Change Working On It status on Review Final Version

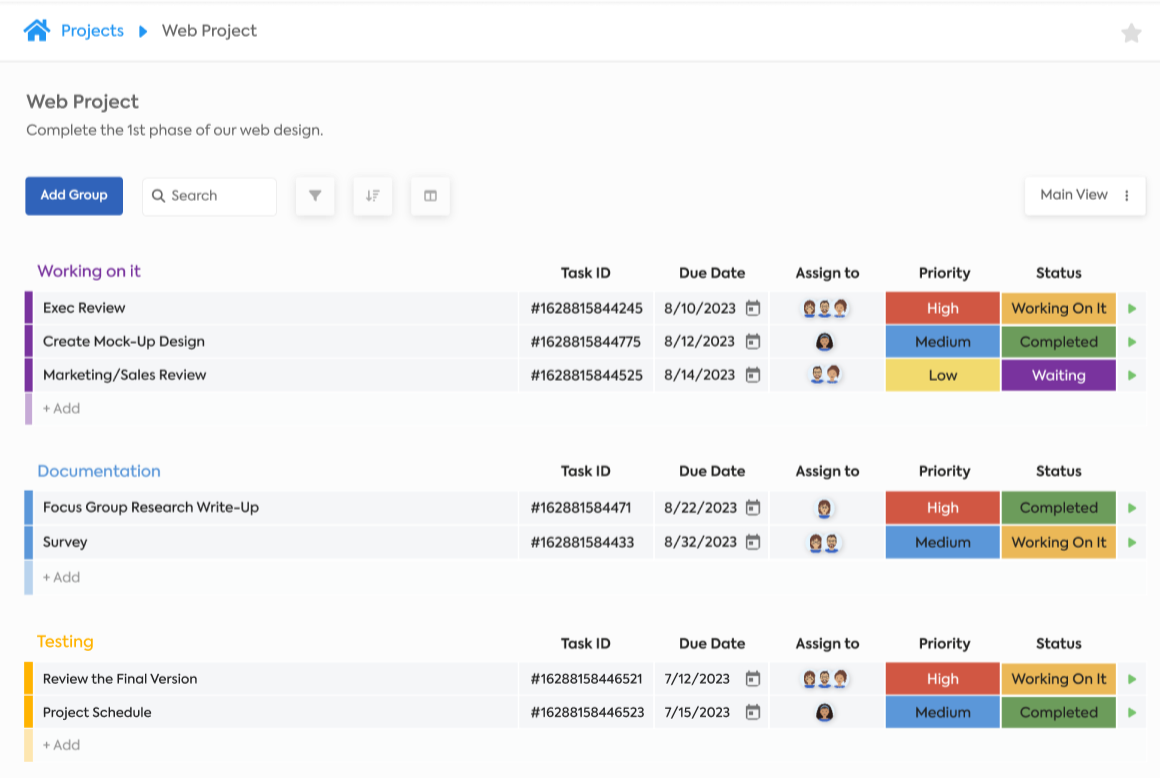point(1059,679)
